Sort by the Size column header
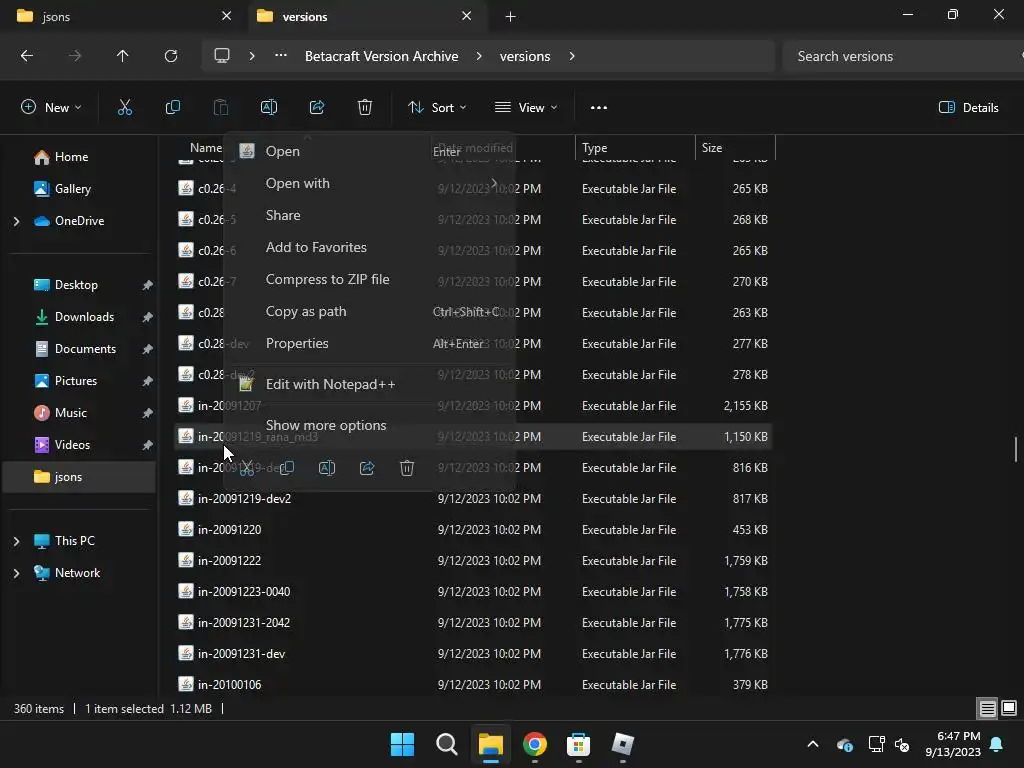 (x=735, y=148)
